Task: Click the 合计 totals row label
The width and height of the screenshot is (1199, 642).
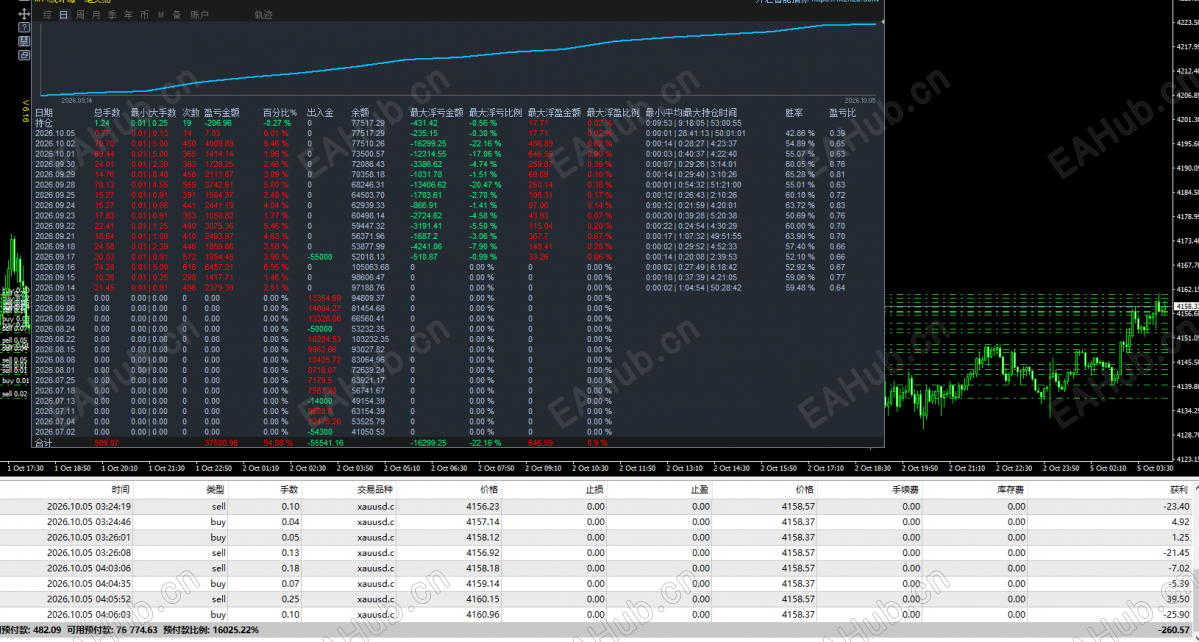Action: coord(44,443)
